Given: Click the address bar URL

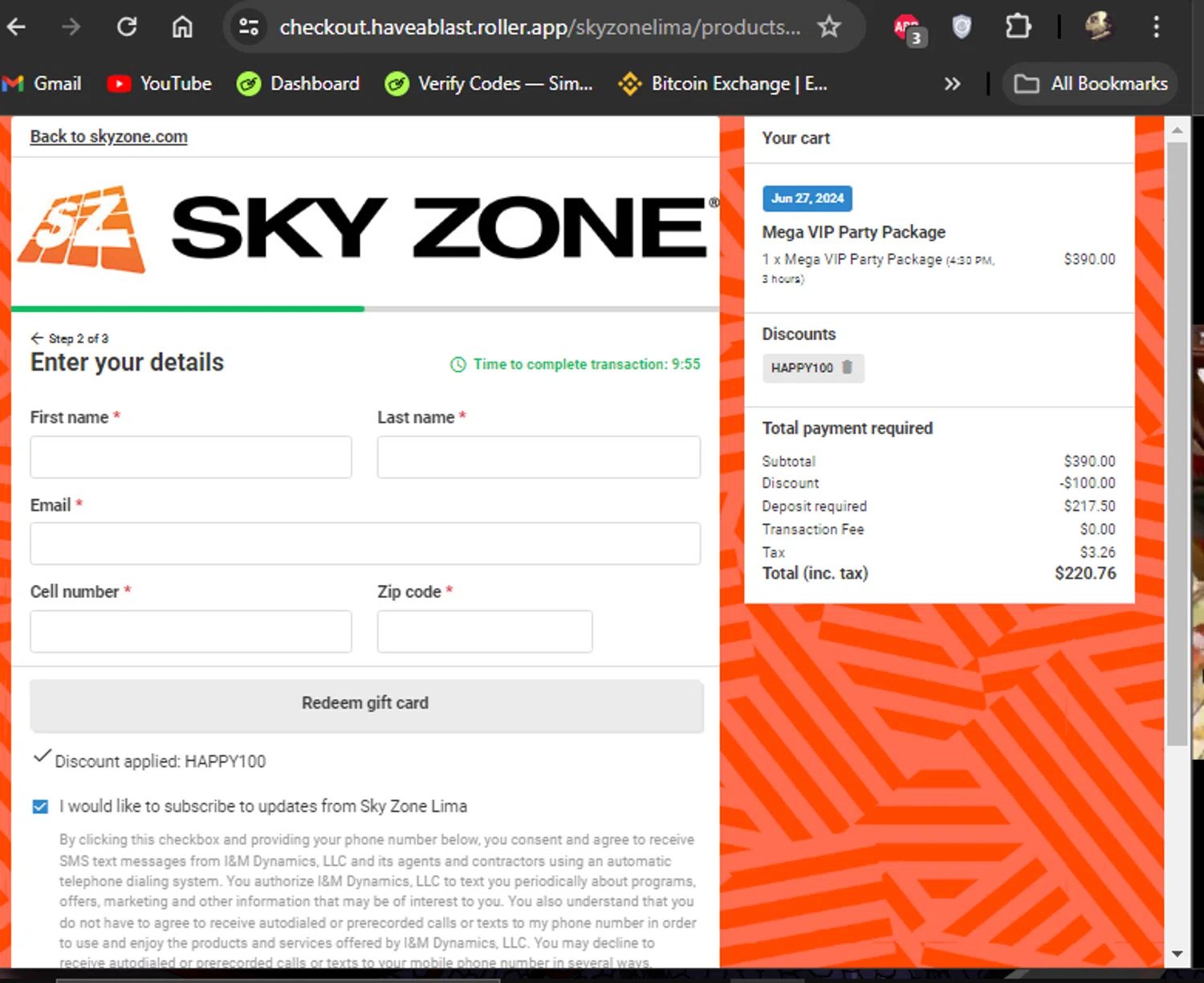Looking at the screenshot, I should coord(539,27).
